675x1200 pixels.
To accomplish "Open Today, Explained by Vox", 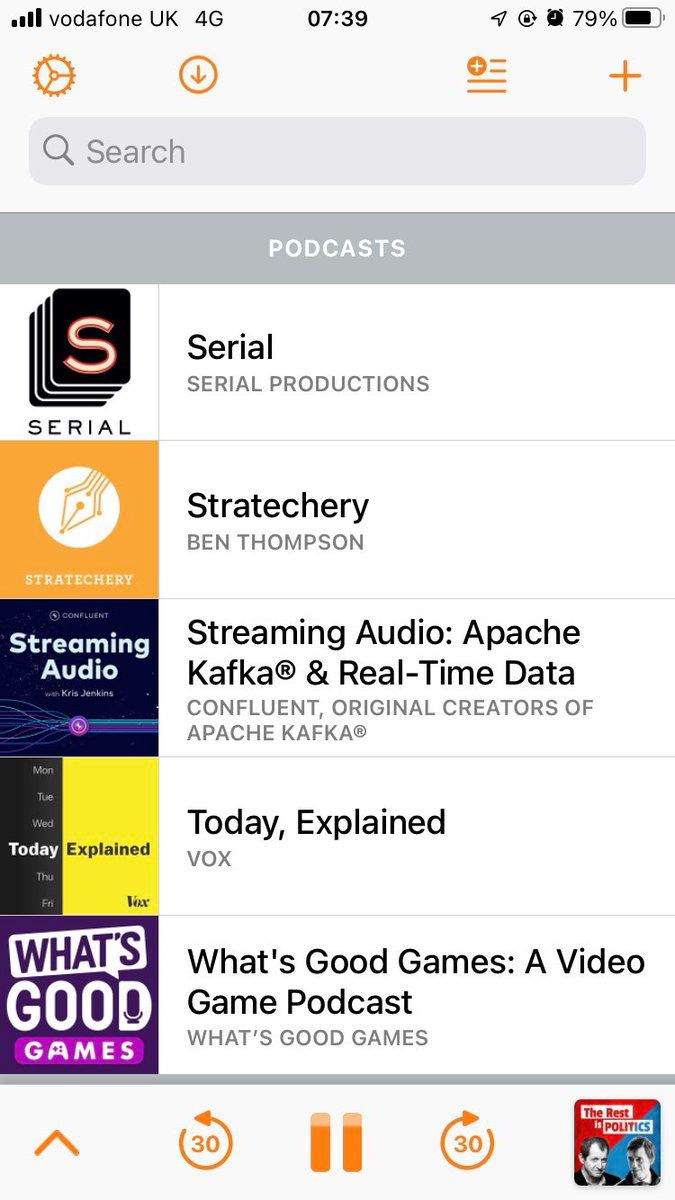I will pyautogui.click(x=316, y=823).
